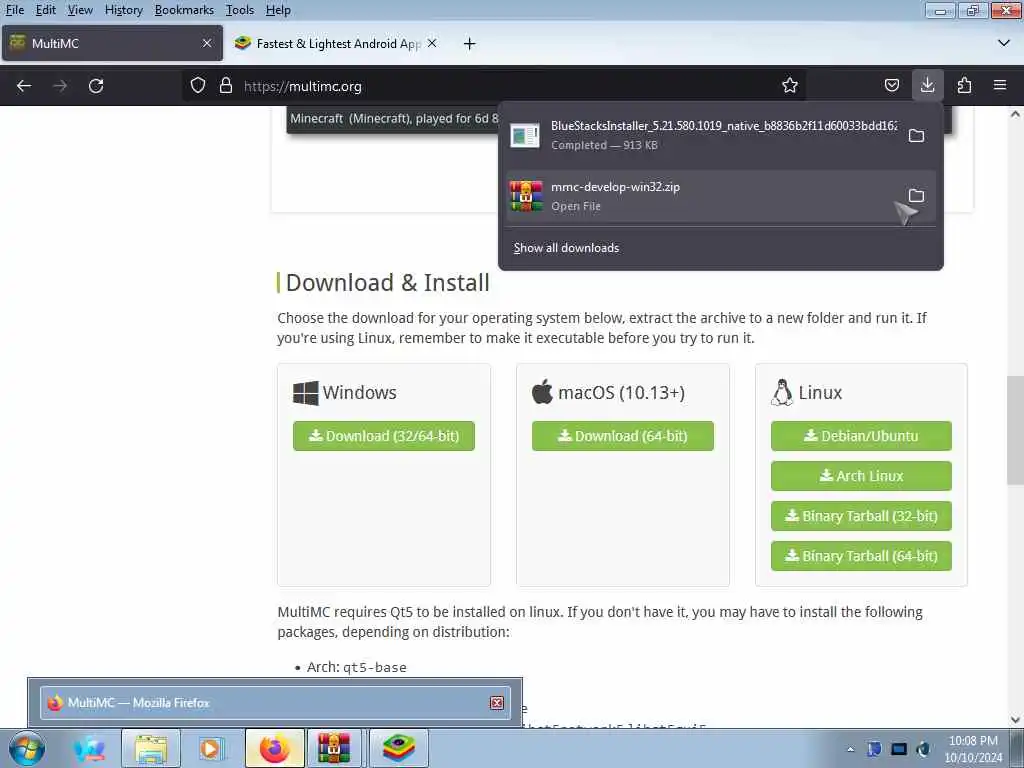Bookmark this page with the star icon

(x=790, y=86)
